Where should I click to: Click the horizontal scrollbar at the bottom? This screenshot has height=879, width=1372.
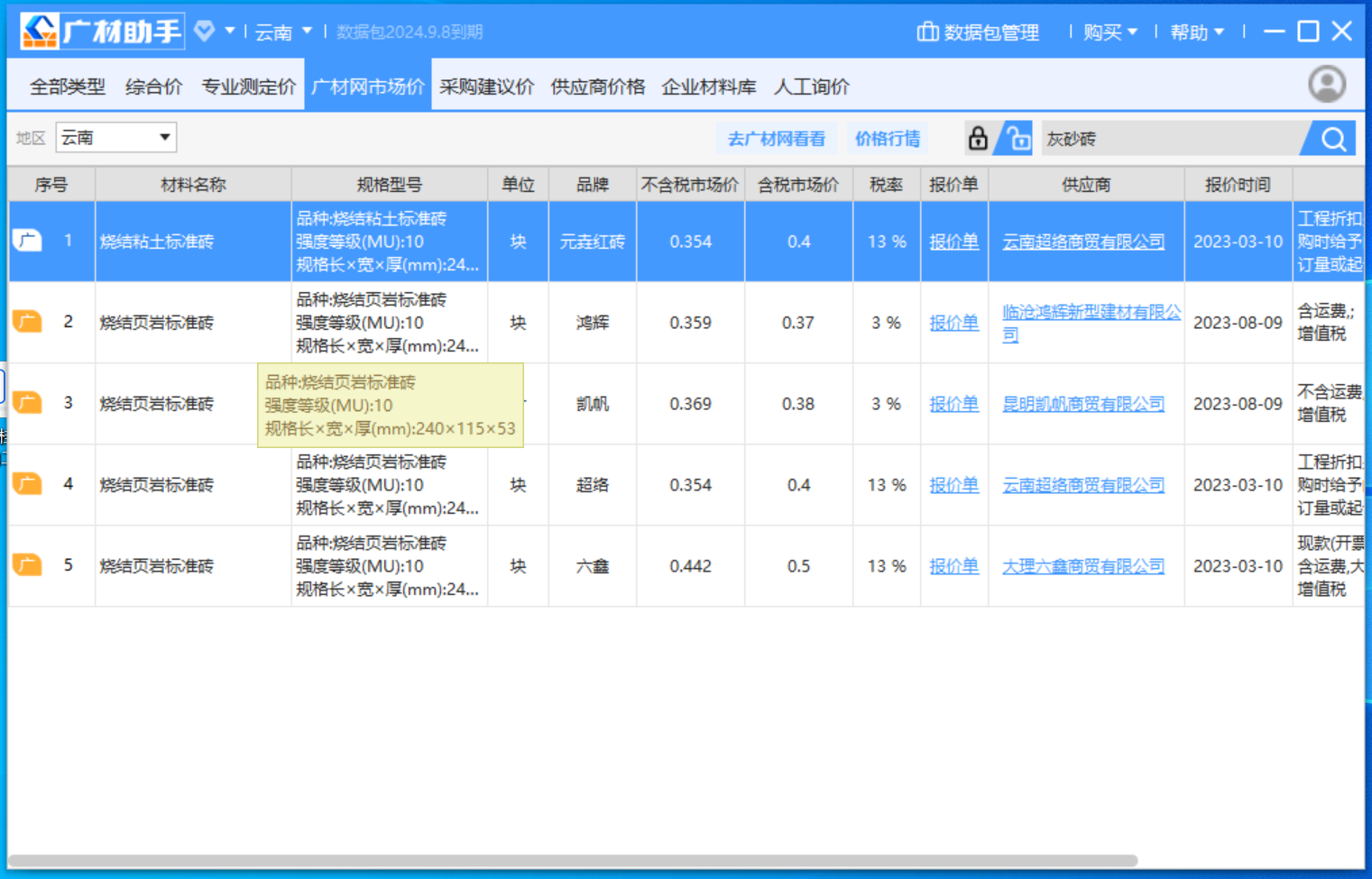pos(573,860)
